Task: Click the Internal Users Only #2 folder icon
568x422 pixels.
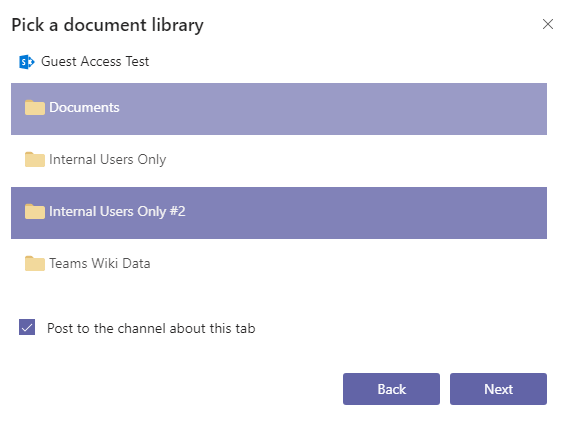Action: pyautogui.click(x=35, y=212)
